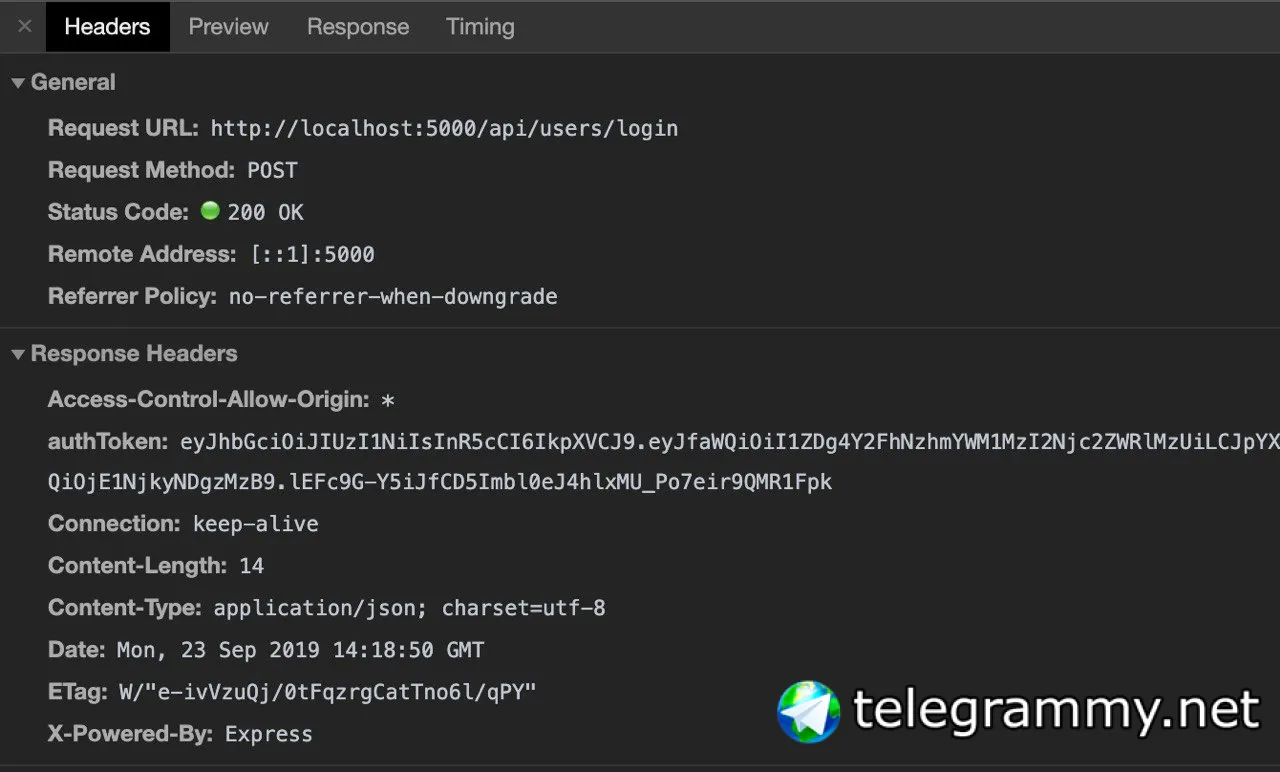The height and width of the screenshot is (772, 1280).
Task: Click the telegrammy.net watermark text
Action: coord(1056,711)
